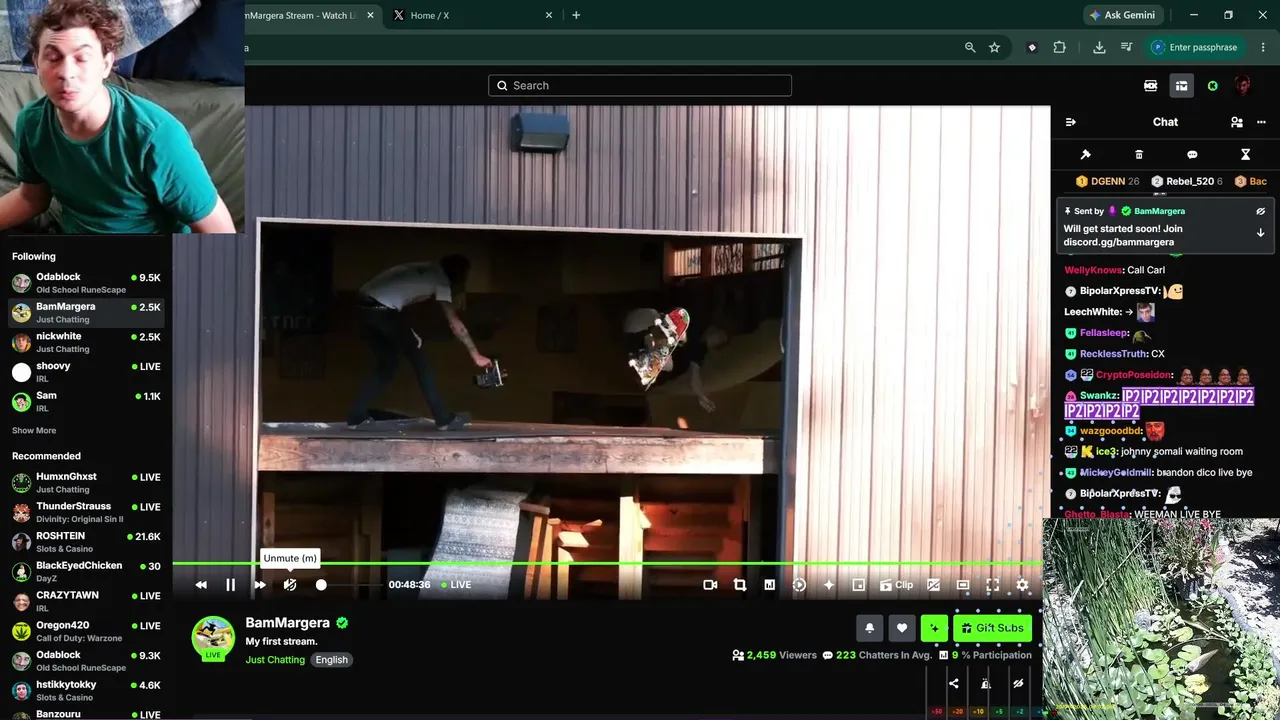Open the browser Extensions puzzle icon
The image size is (1280, 720).
1060,47
